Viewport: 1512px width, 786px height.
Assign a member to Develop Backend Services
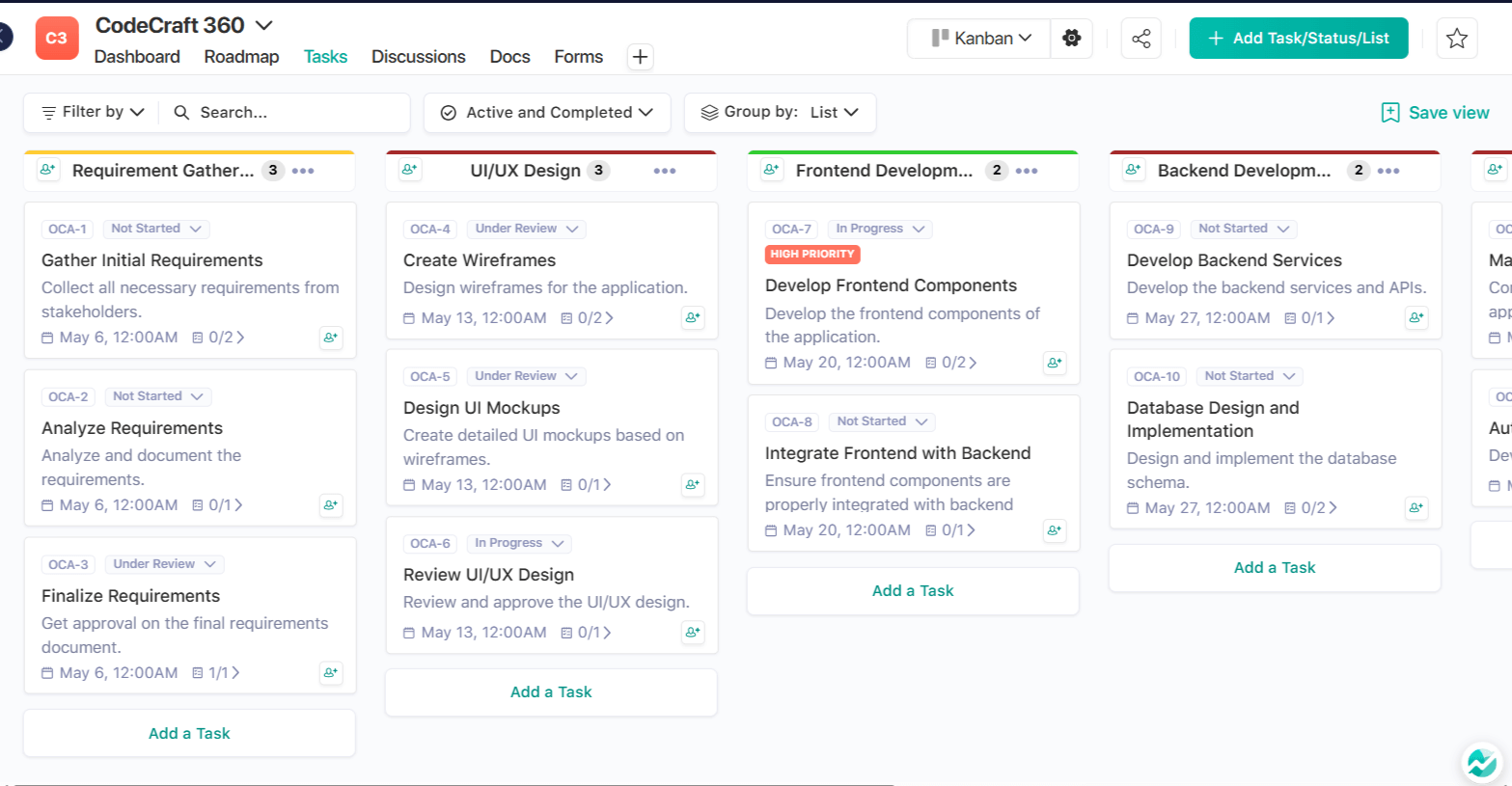tap(1416, 317)
